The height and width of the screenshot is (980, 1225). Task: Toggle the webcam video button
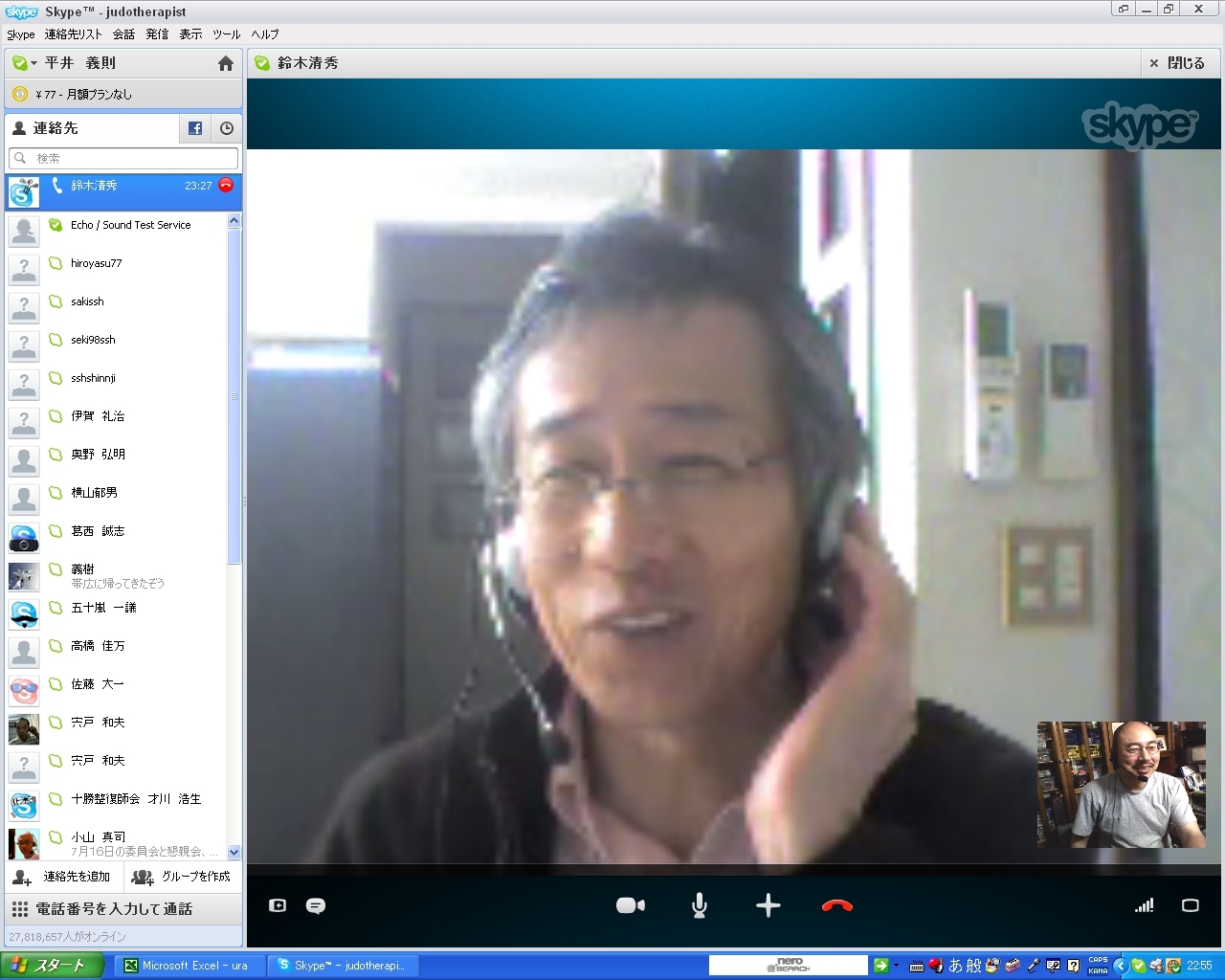(x=630, y=905)
